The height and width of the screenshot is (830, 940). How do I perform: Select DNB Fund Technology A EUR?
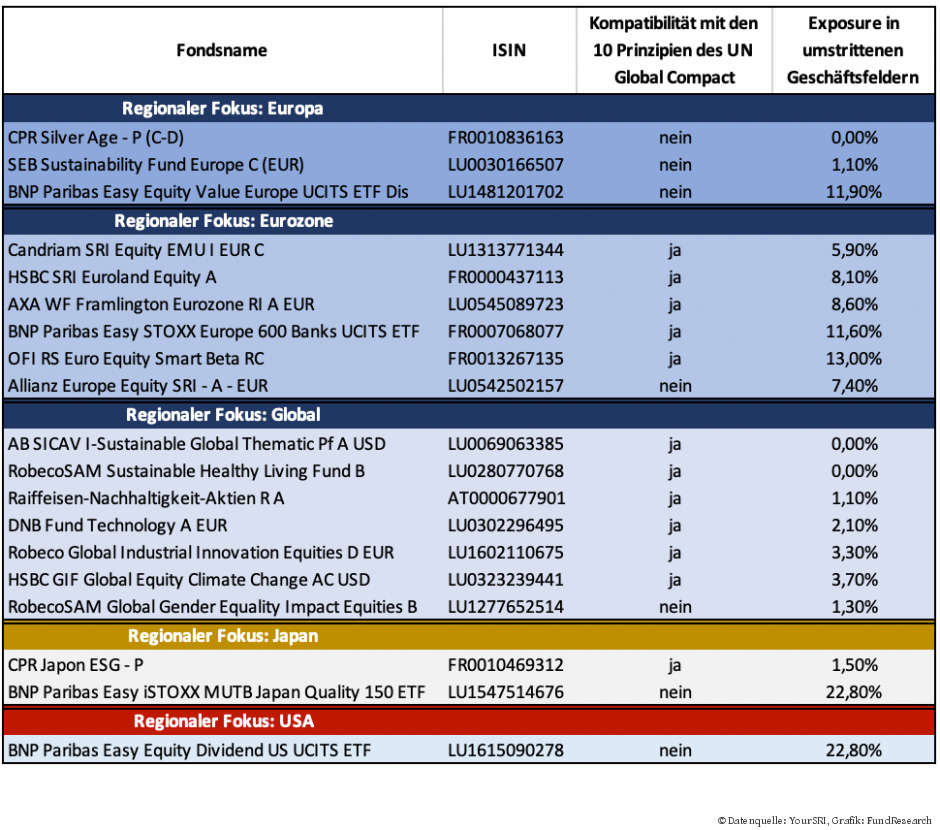[117, 525]
